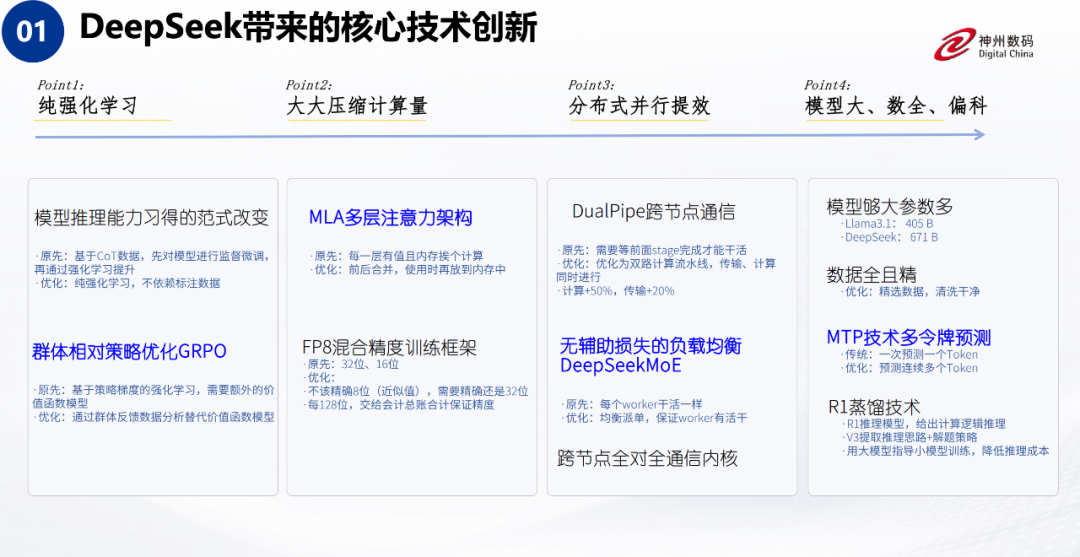This screenshot has height=557, width=1080.
Task: Click the 'Point2:' label
Action: (x=309, y=85)
